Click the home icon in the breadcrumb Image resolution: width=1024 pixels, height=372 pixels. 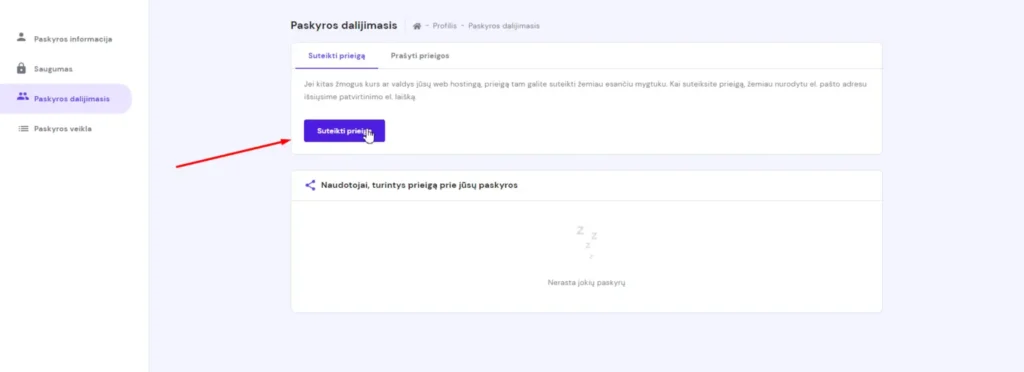pyautogui.click(x=417, y=25)
